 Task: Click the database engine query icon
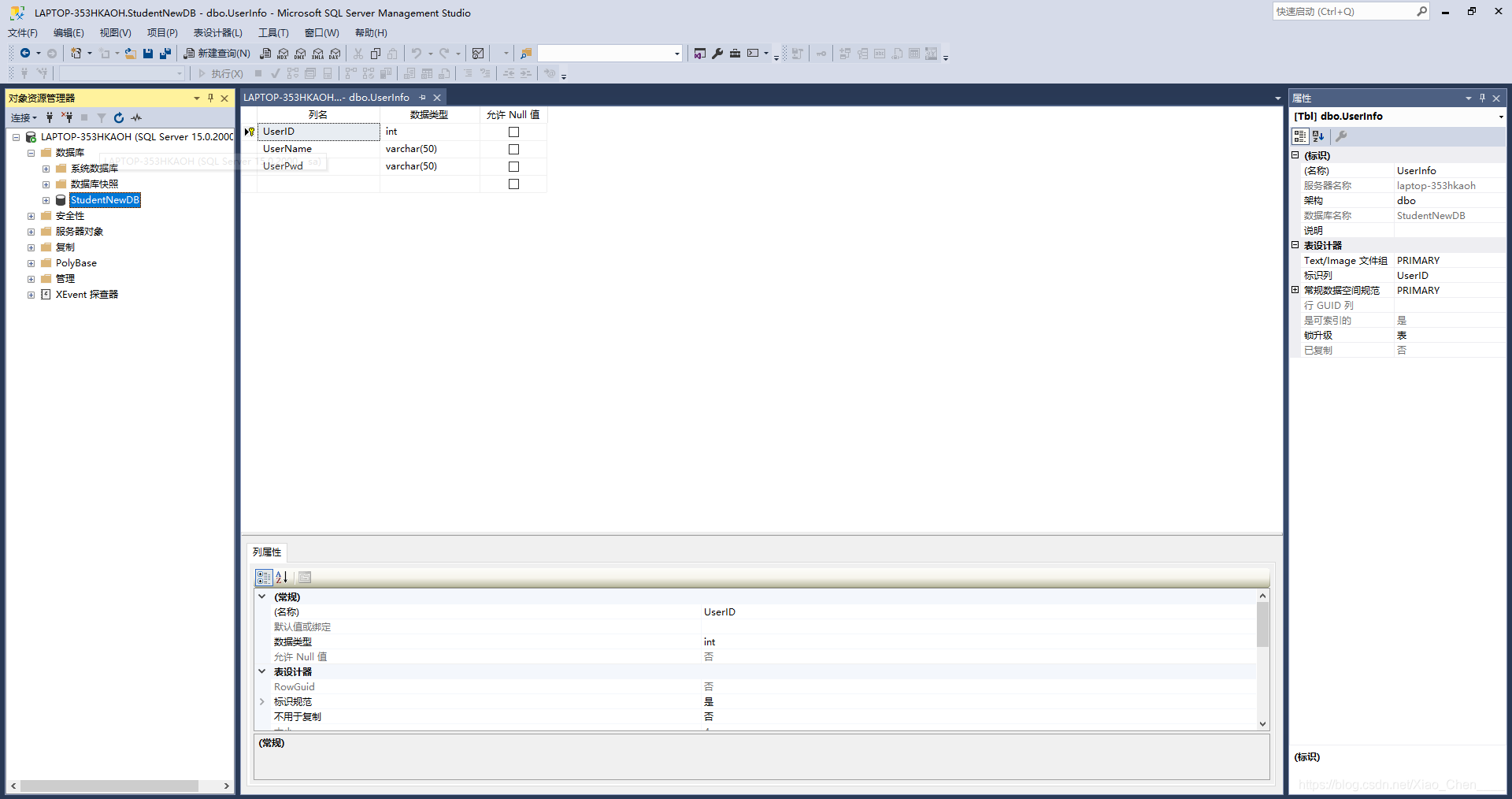265,54
